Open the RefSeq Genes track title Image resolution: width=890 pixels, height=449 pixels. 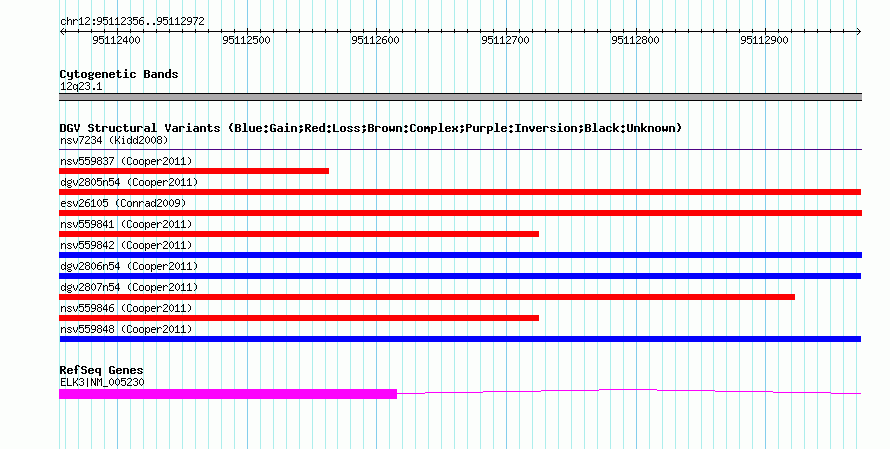pos(102,370)
